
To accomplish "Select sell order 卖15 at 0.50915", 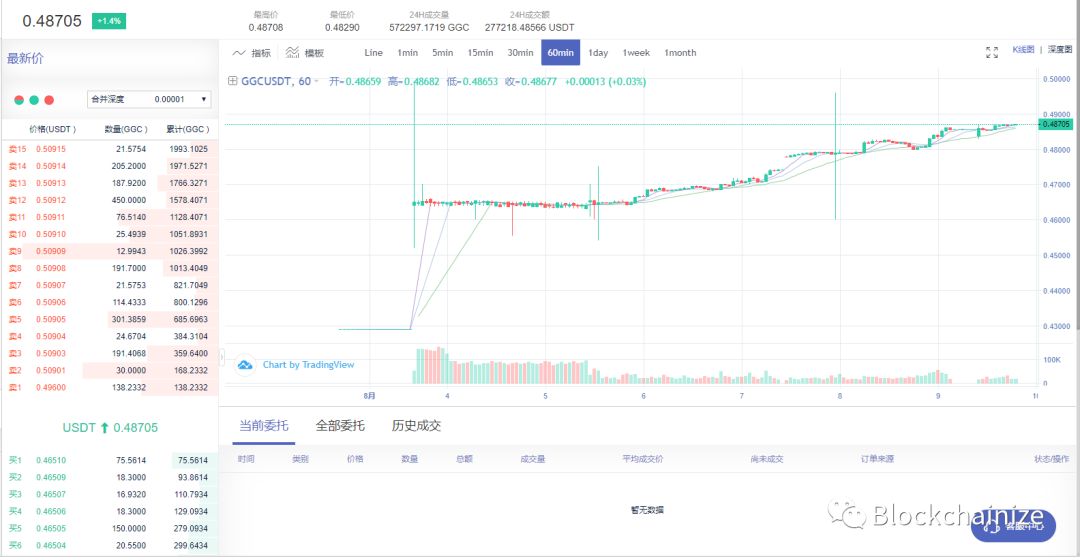I will (110, 149).
